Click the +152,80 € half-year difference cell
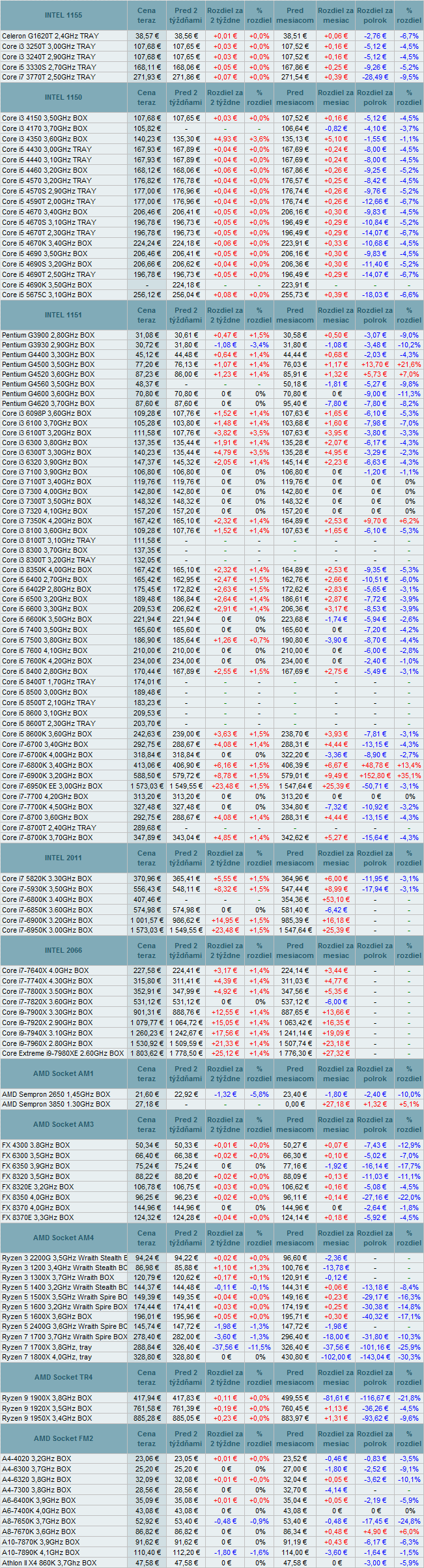 tap(375, 776)
